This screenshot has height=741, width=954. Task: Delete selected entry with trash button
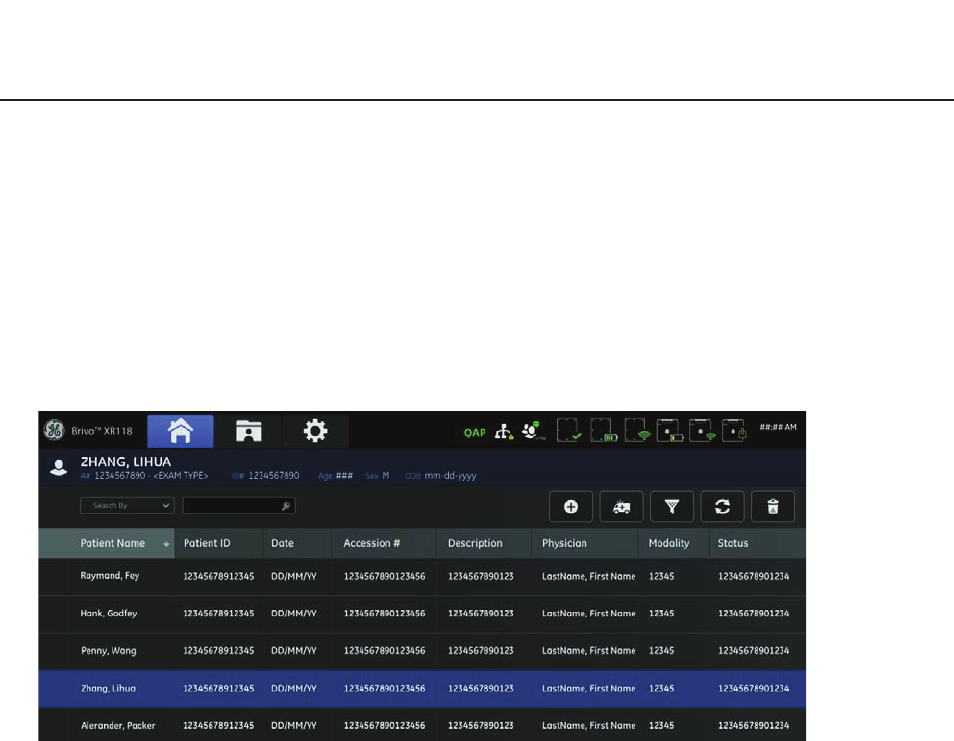click(773, 507)
